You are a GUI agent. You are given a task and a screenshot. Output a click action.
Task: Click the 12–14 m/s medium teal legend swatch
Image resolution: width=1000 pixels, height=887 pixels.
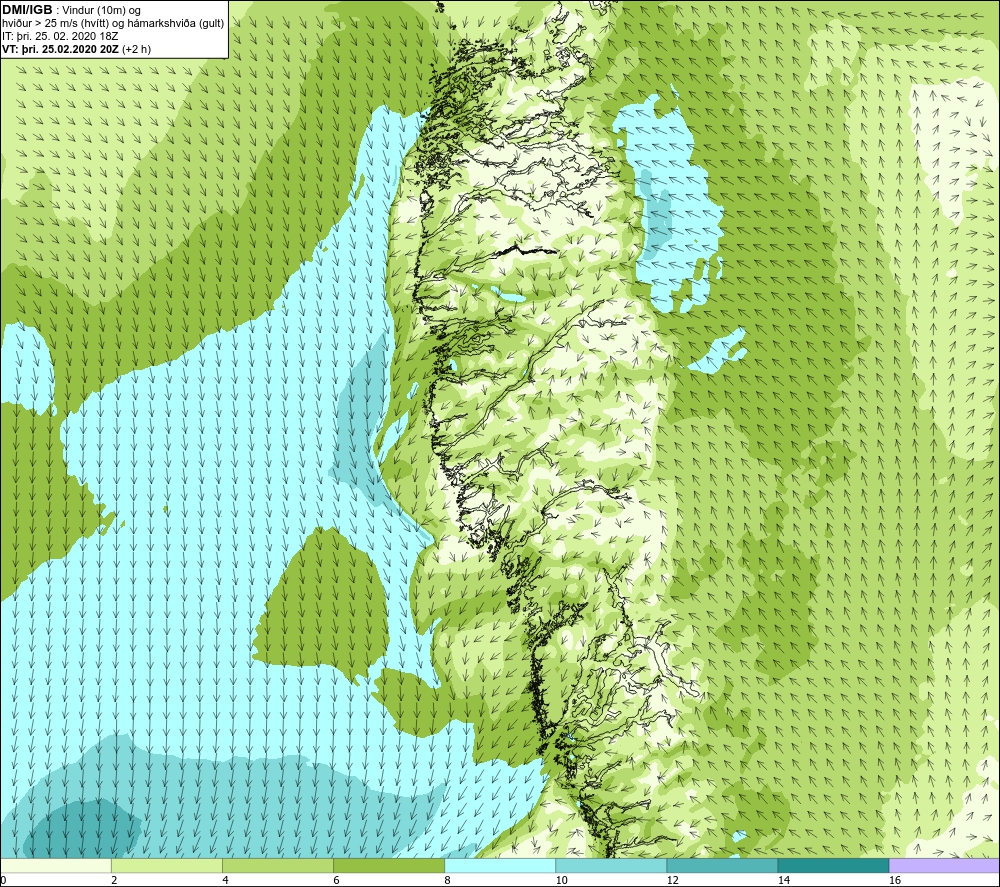(722, 865)
